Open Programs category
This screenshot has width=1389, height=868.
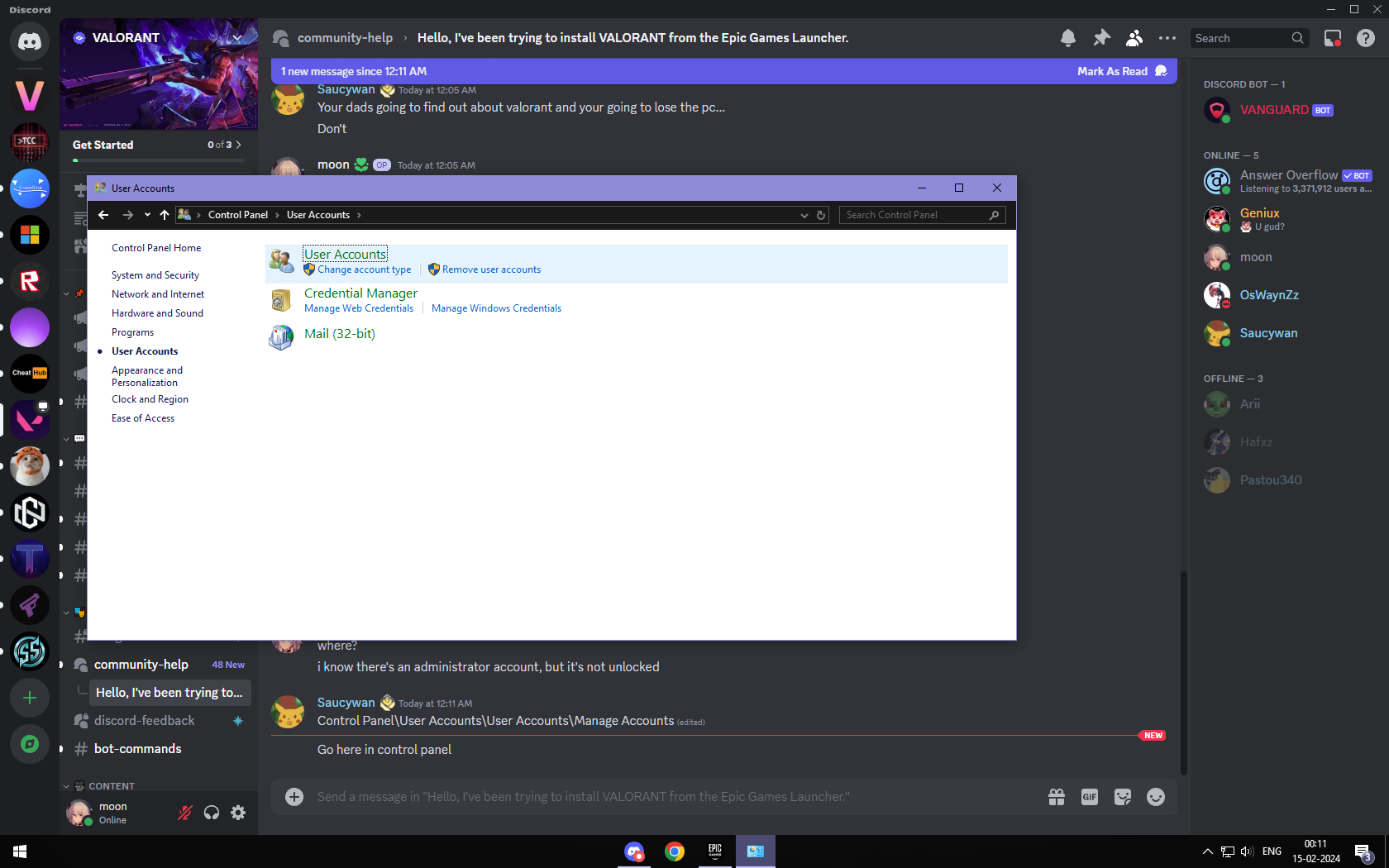pyautogui.click(x=132, y=332)
